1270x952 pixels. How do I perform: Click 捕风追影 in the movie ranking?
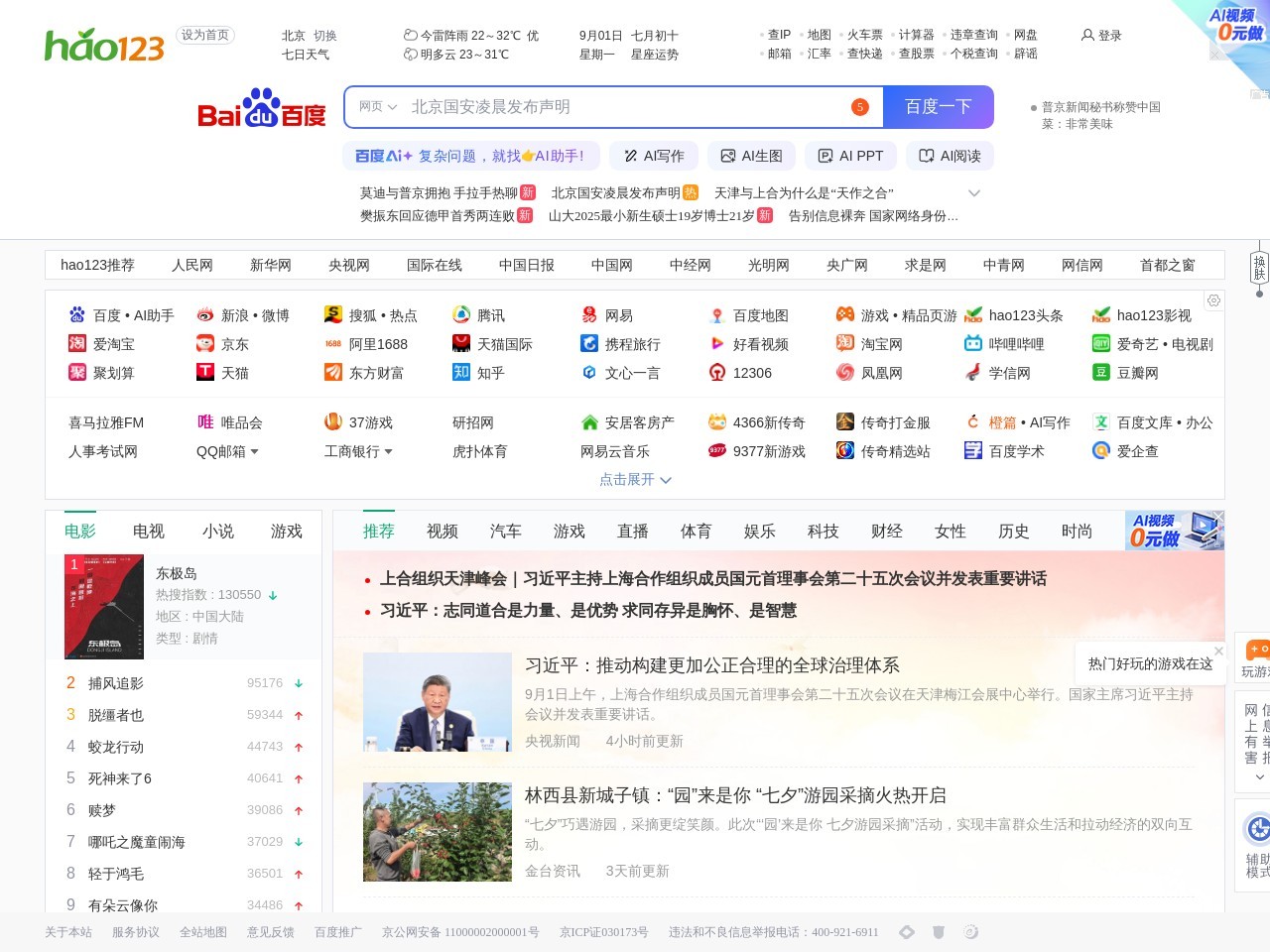pos(116,683)
